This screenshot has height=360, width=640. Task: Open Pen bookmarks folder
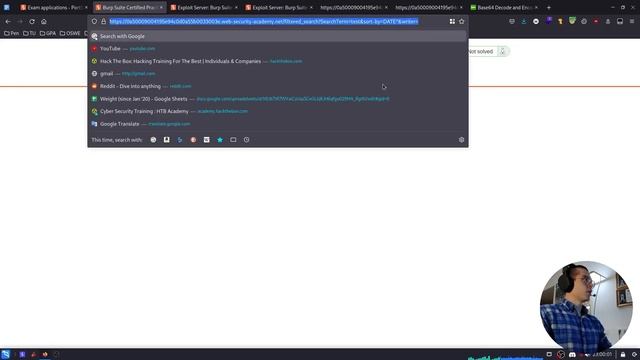(x=11, y=33)
